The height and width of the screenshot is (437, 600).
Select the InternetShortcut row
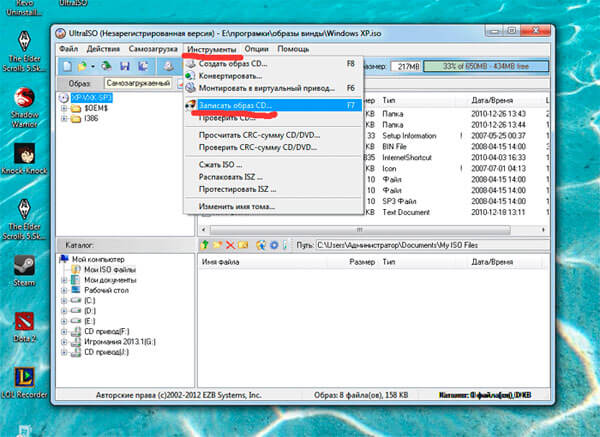pyautogui.click(x=455, y=158)
